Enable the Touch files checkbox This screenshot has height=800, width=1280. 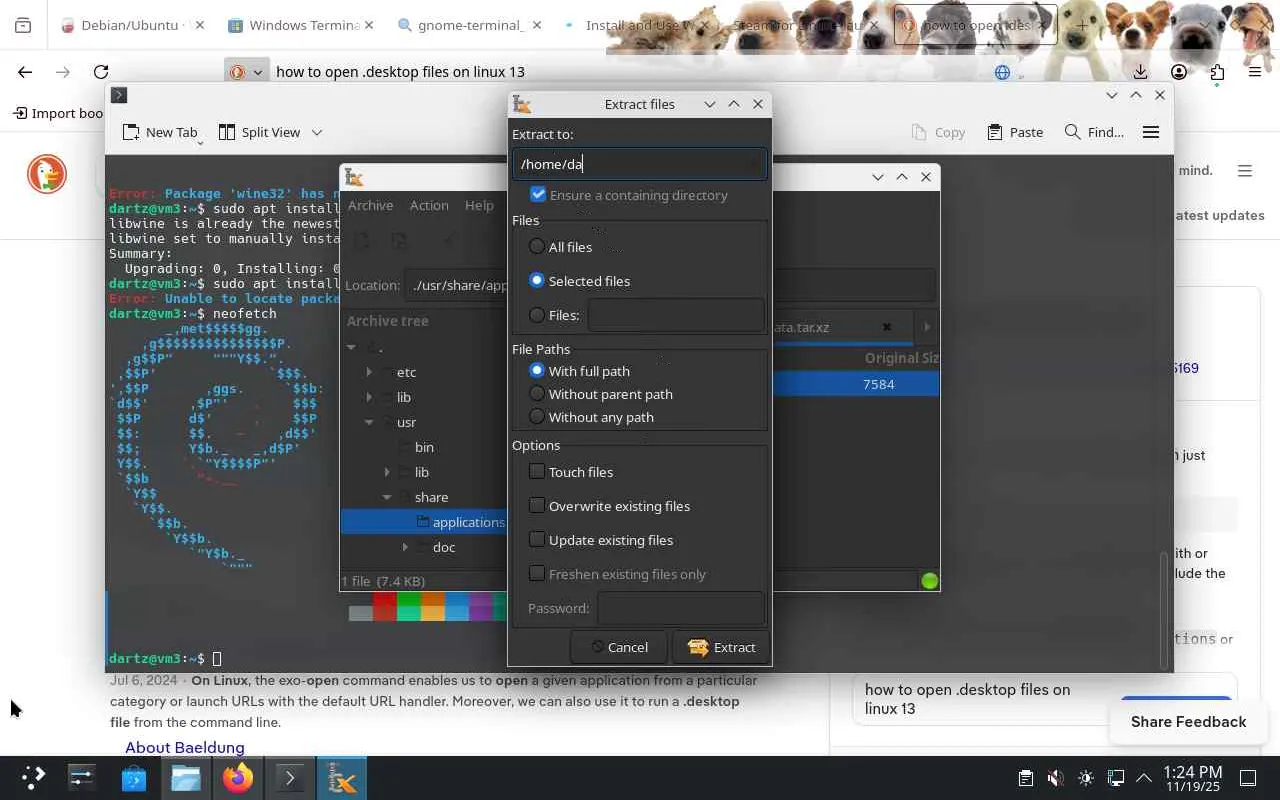coord(537,471)
